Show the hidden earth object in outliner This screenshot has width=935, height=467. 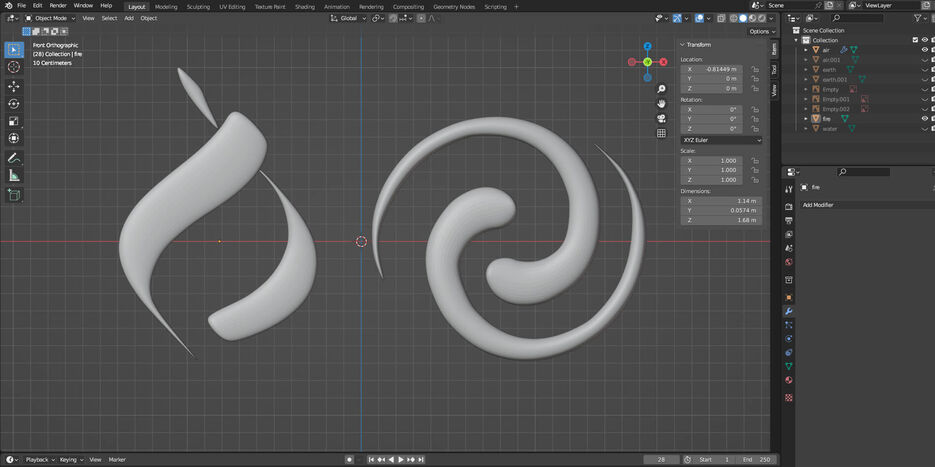click(925, 70)
